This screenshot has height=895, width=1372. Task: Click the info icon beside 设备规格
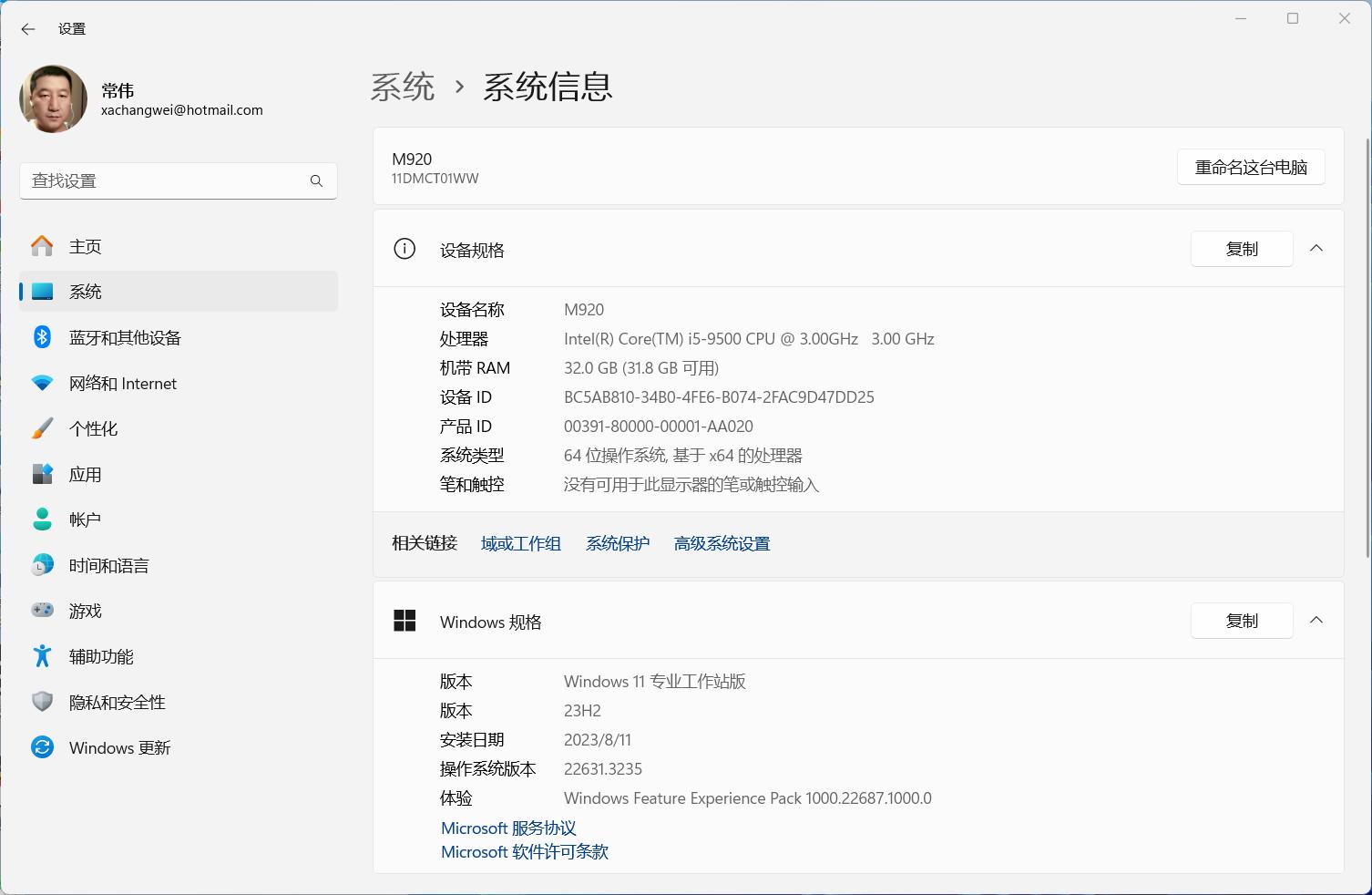point(404,249)
